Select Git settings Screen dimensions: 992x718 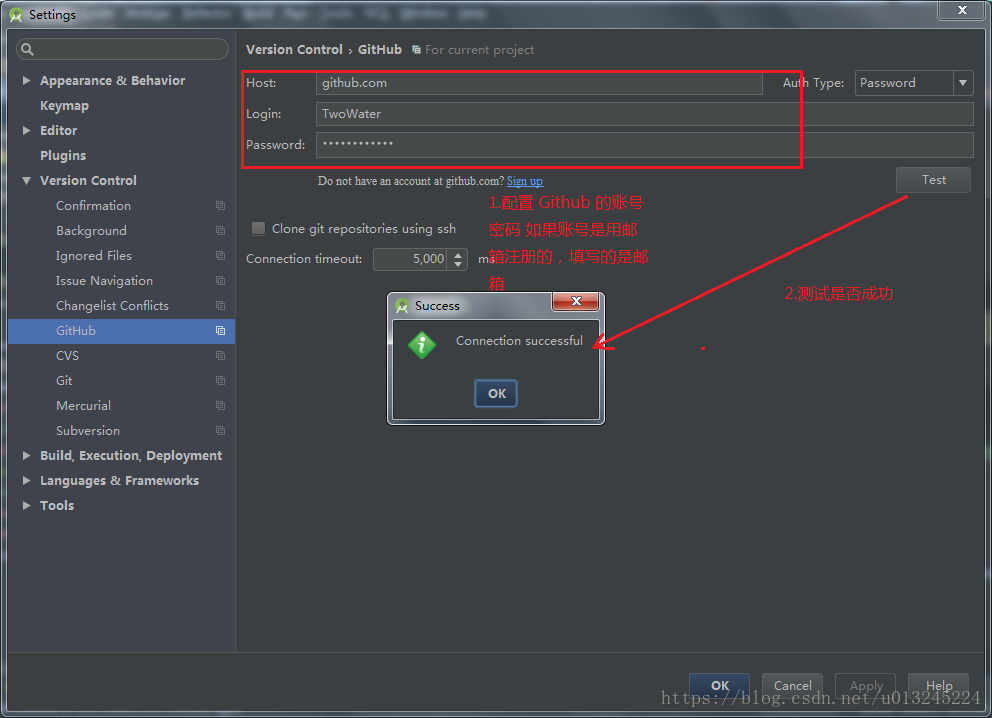[x=64, y=381]
